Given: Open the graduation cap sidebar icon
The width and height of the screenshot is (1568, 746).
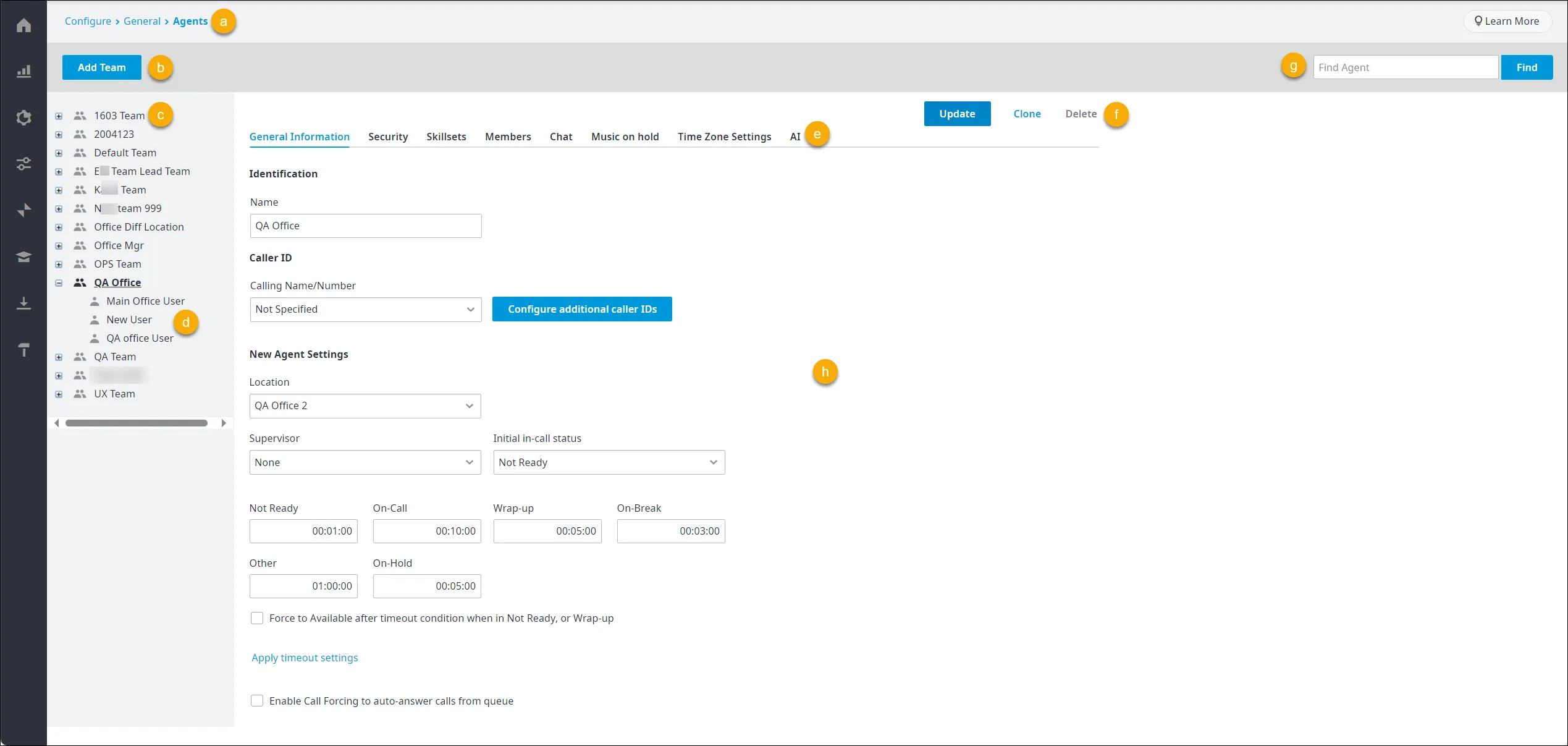Looking at the screenshot, I should coord(23,256).
